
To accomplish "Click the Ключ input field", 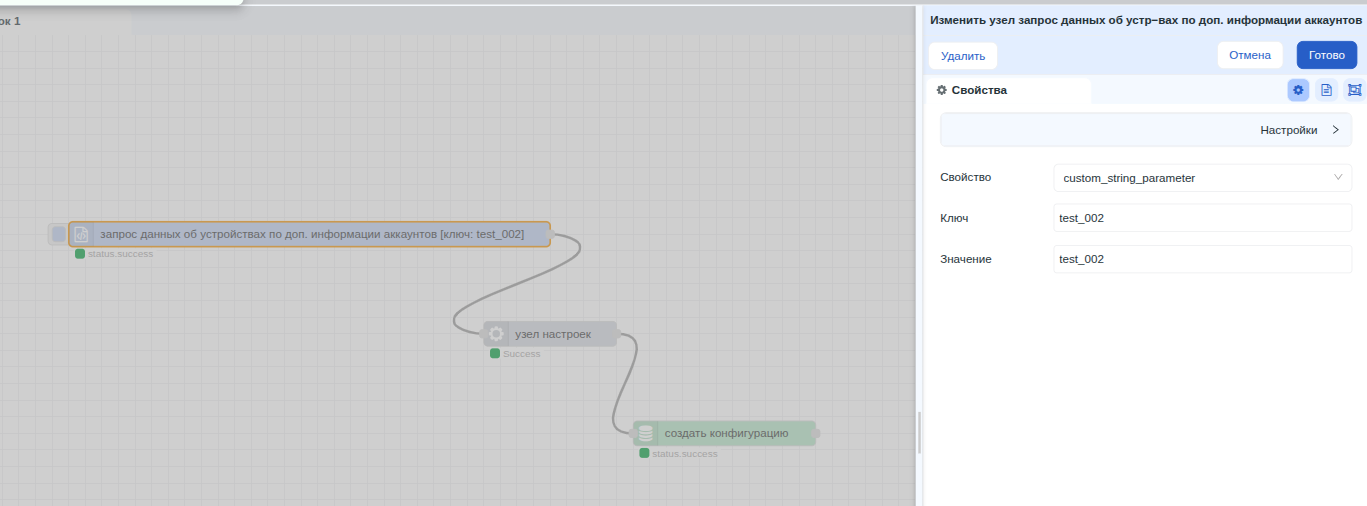I will [1203, 218].
